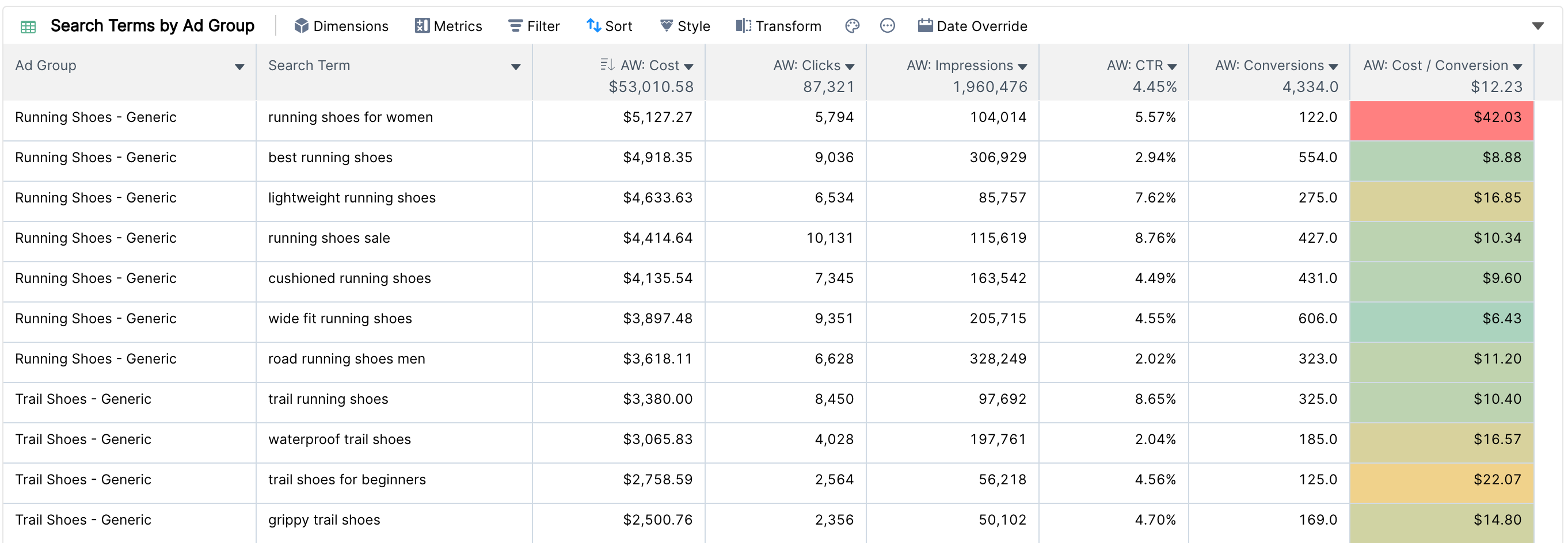Click the search term 'waterproof trail shoes'

pos(340,439)
